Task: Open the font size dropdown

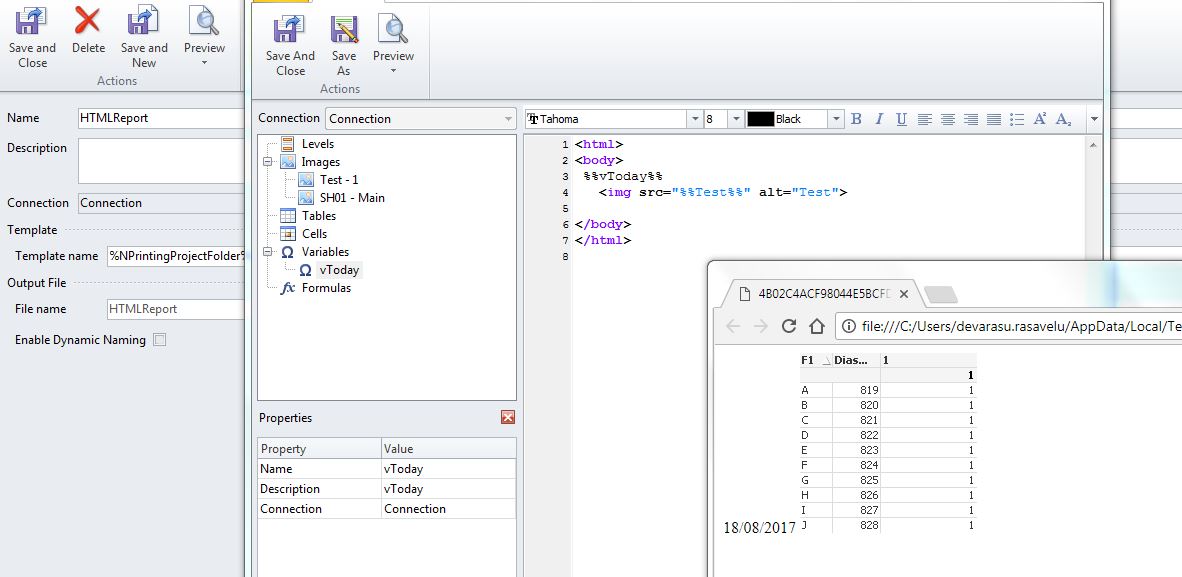Action: [x=736, y=119]
